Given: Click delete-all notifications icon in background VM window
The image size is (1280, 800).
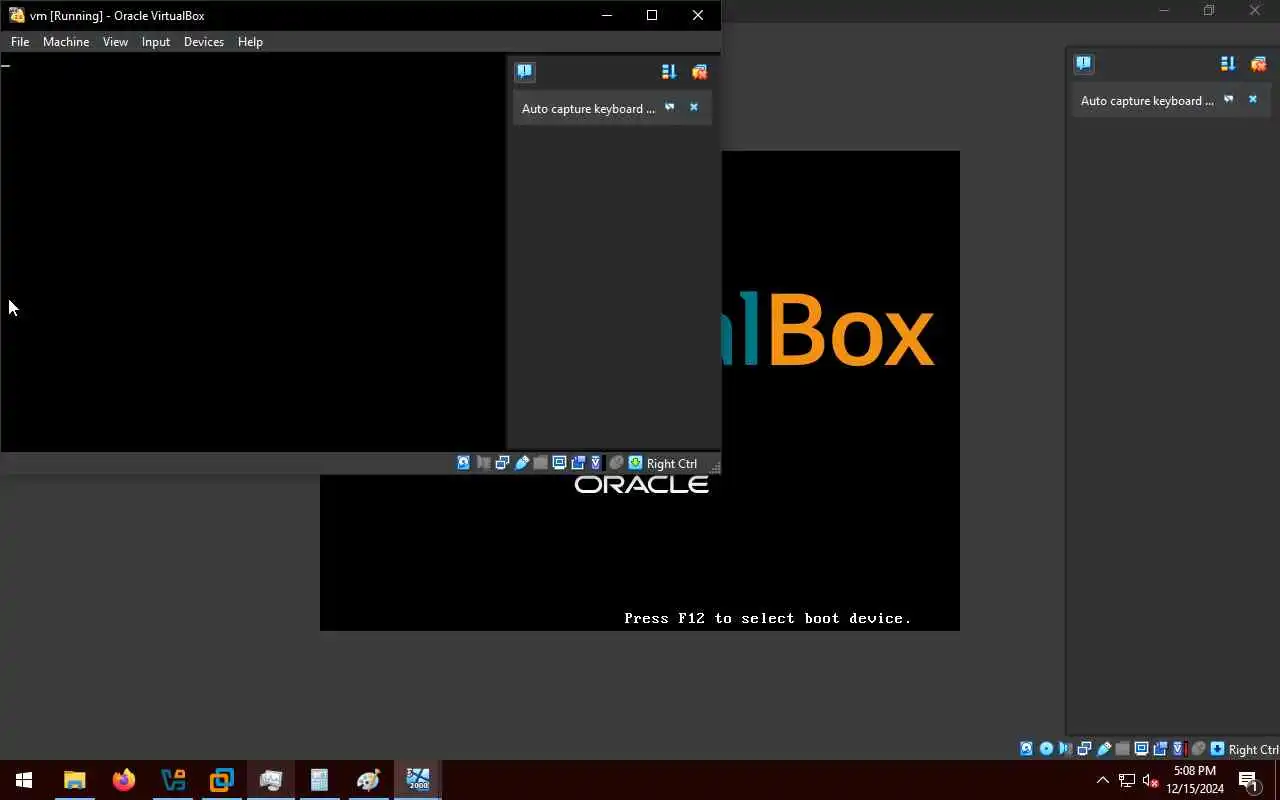Looking at the screenshot, I should [x=1258, y=64].
